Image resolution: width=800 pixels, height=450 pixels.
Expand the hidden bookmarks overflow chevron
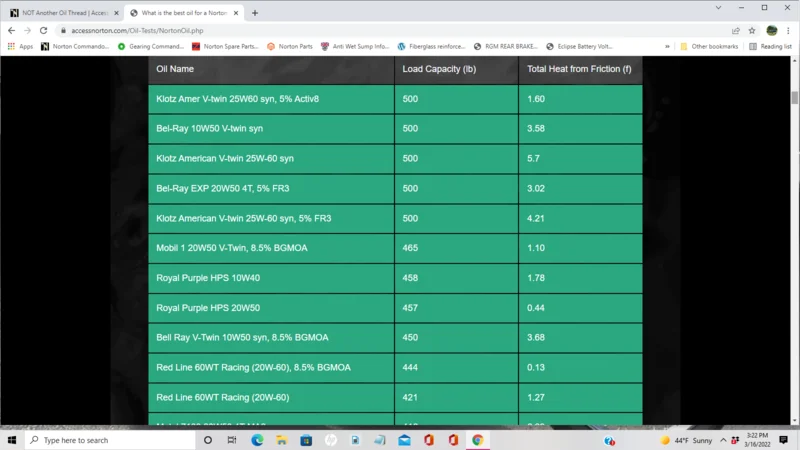pos(667,46)
